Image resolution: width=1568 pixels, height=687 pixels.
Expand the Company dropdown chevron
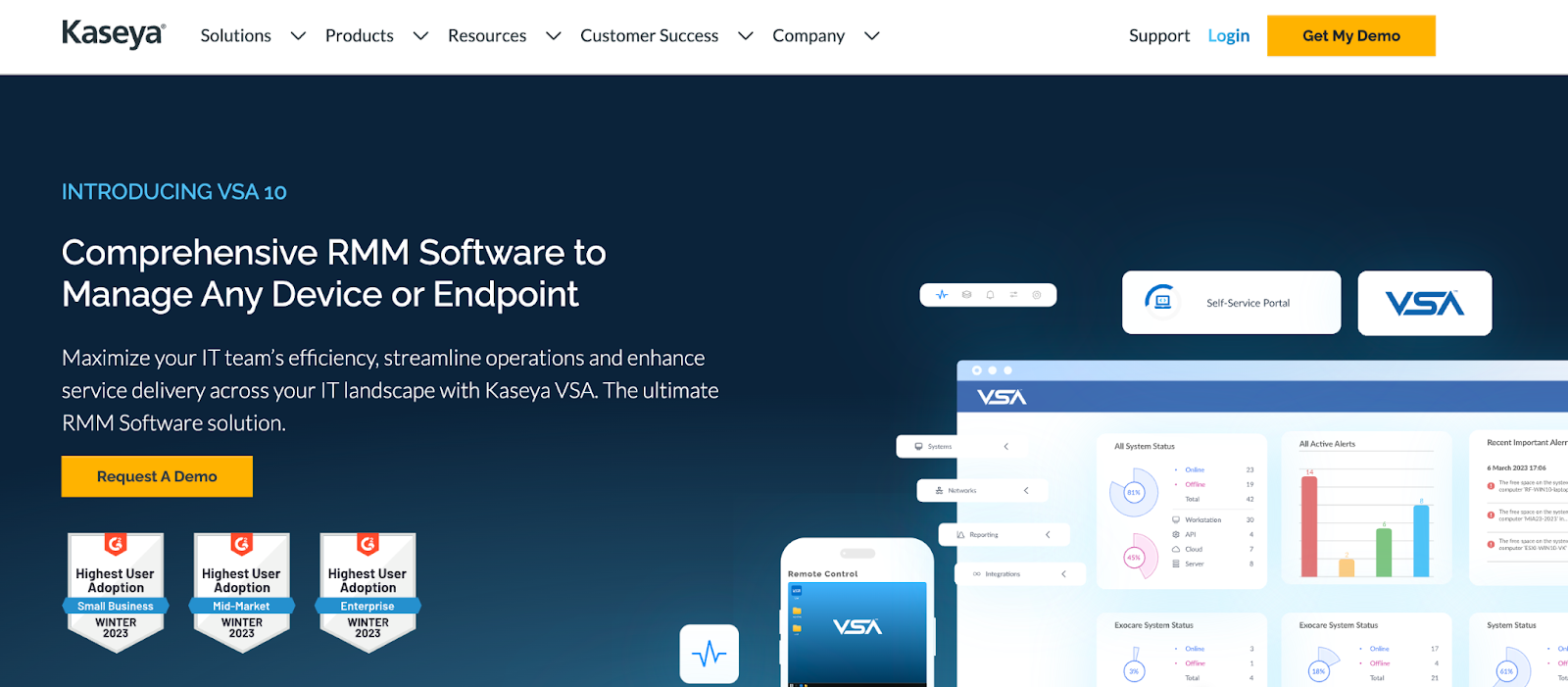(872, 36)
